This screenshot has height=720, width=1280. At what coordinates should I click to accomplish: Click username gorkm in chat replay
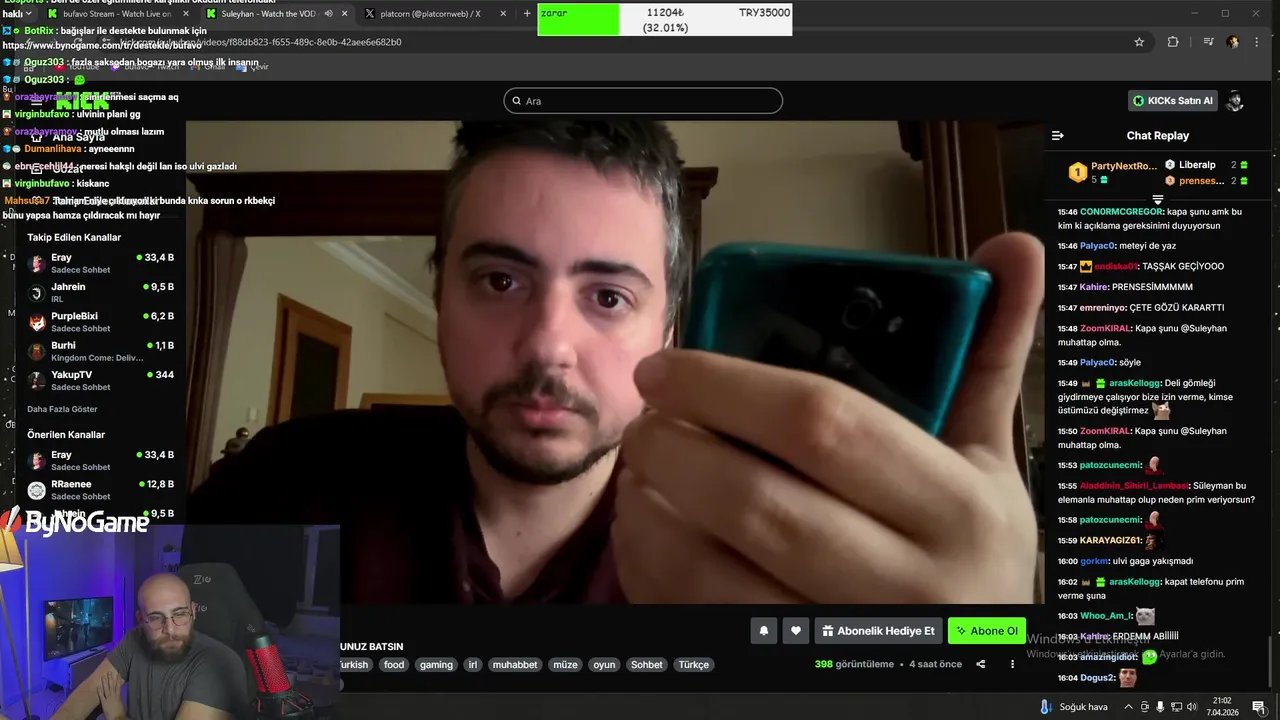[1094, 561]
